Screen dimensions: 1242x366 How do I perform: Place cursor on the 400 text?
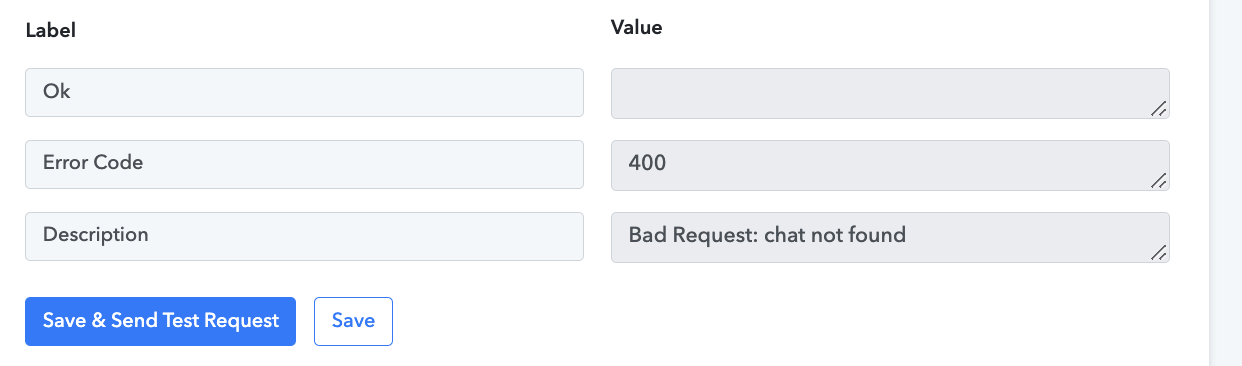648,163
